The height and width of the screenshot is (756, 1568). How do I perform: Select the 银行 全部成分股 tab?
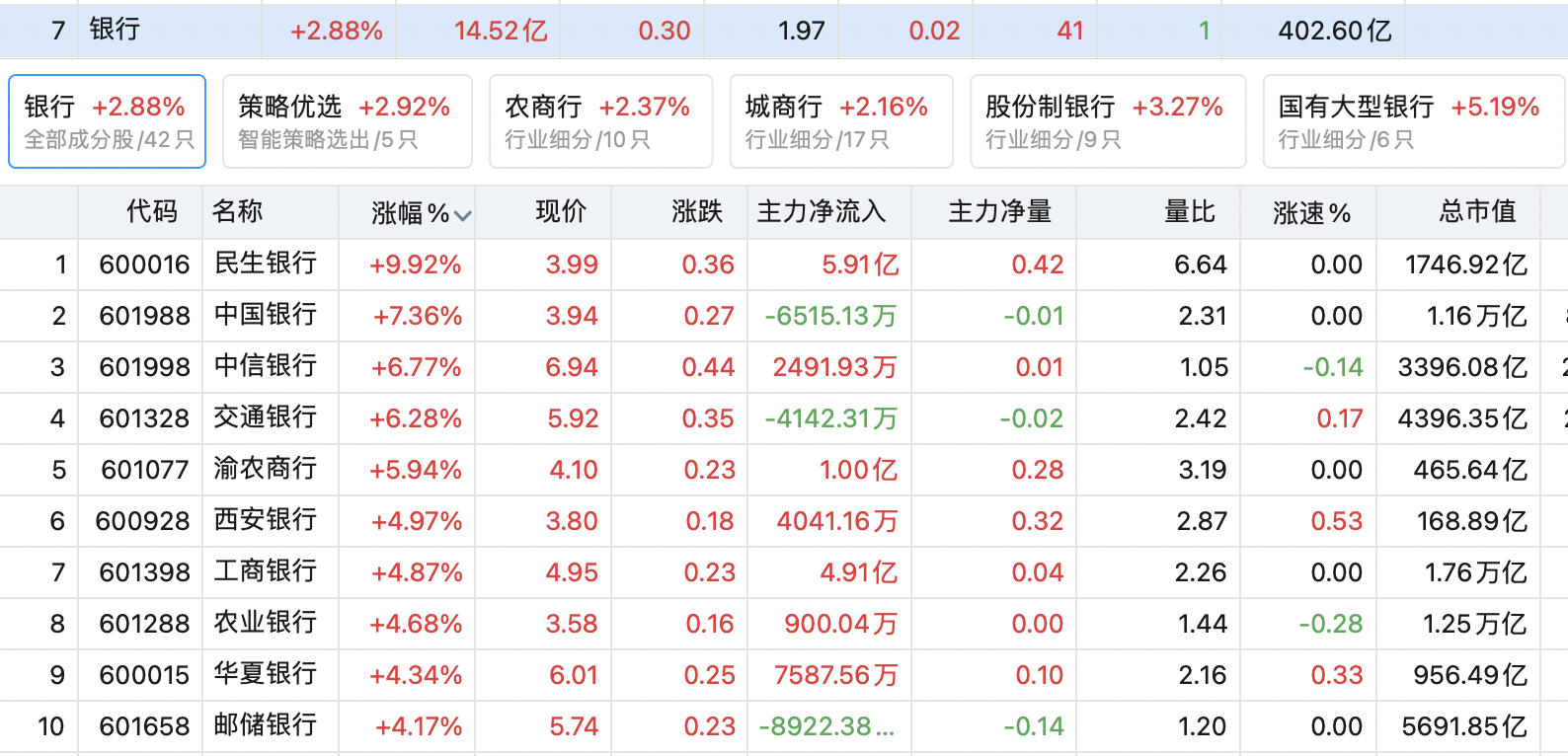point(108,121)
